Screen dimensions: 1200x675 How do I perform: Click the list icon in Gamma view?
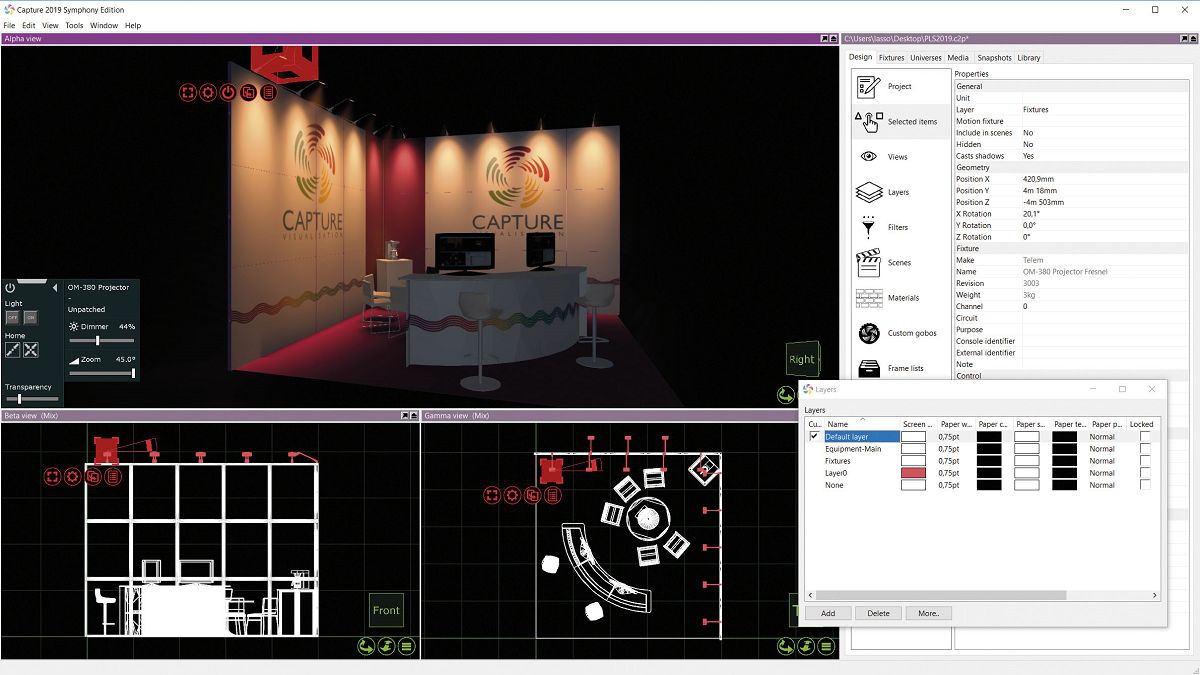(553, 495)
